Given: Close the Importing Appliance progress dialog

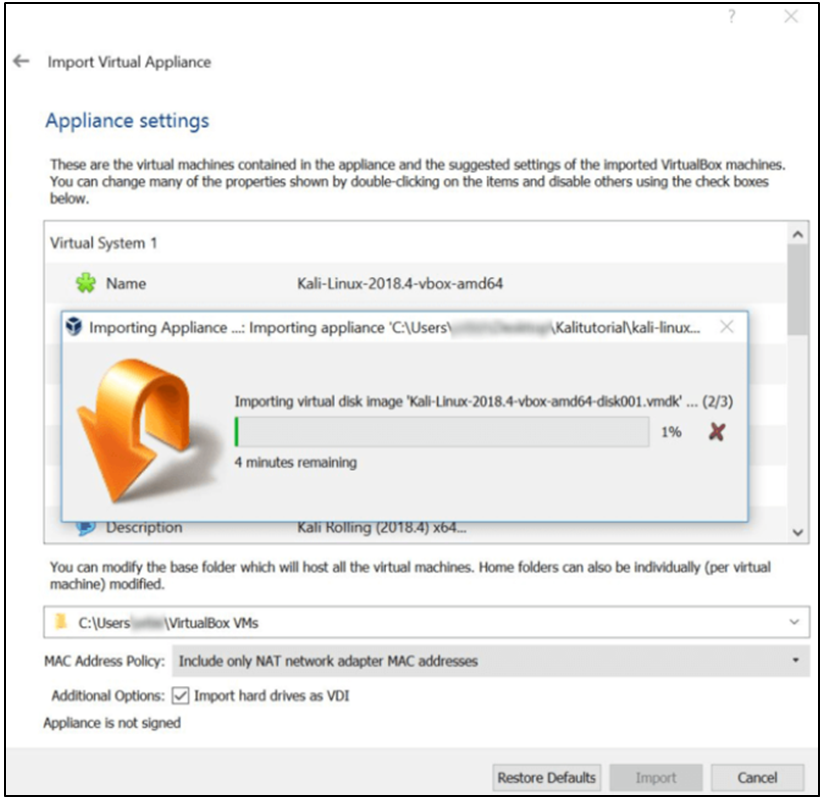Looking at the screenshot, I should [727, 327].
